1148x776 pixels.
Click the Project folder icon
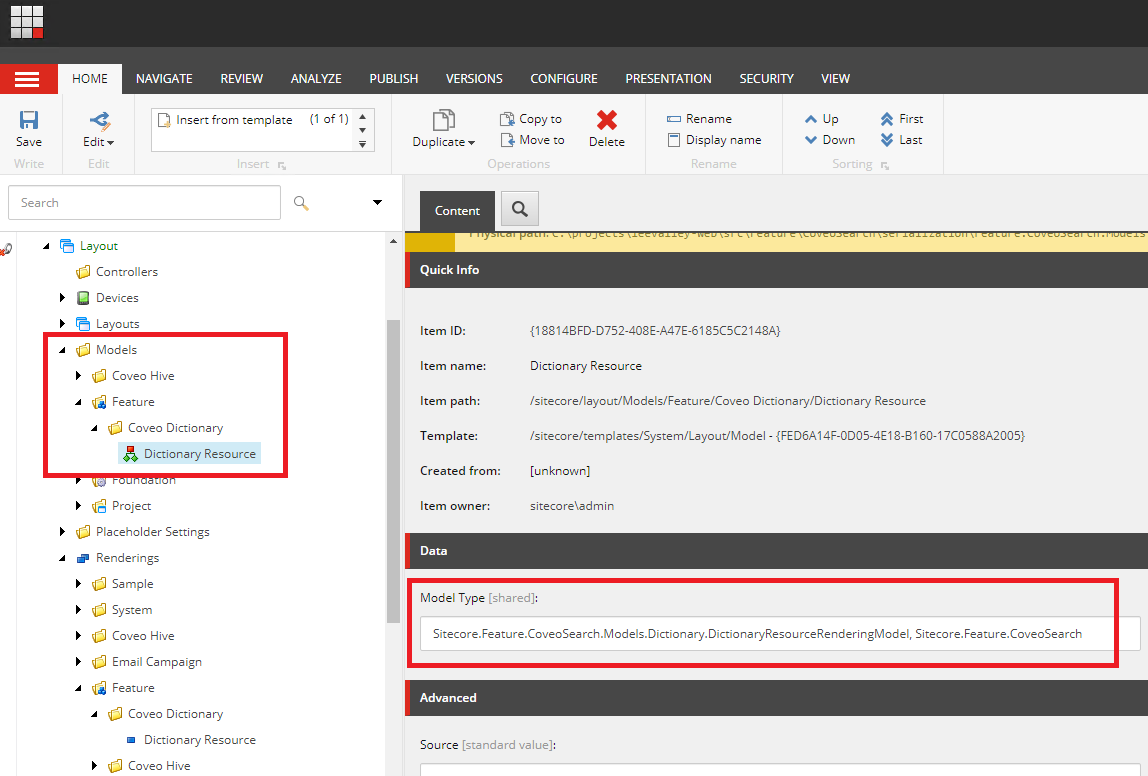point(100,506)
